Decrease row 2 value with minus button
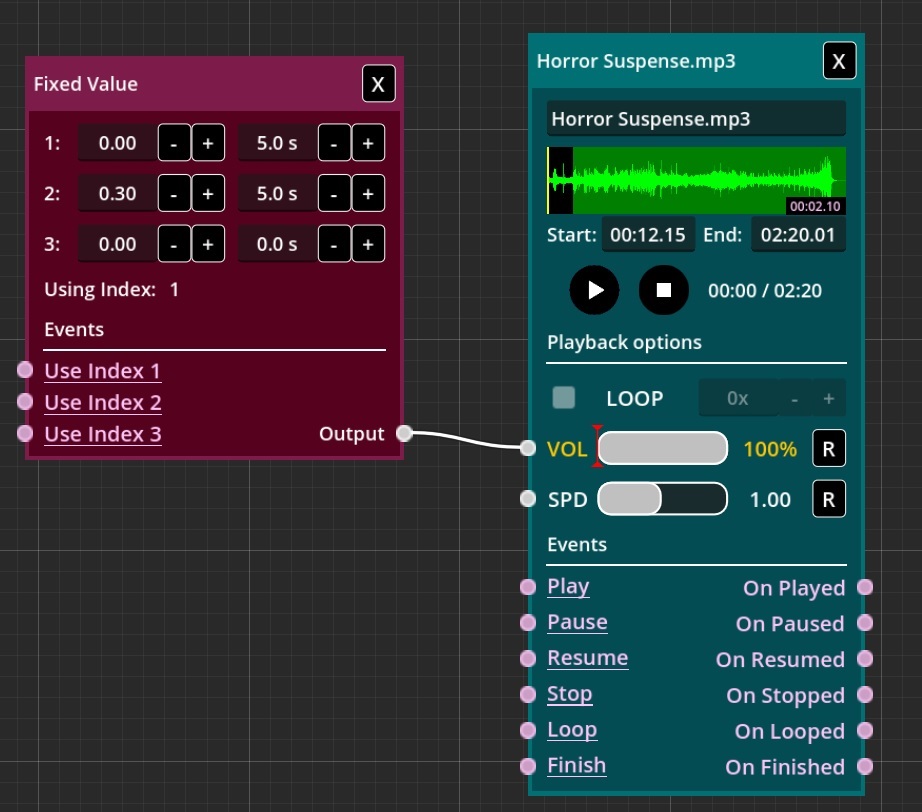This screenshot has height=812, width=922. point(174,193)
